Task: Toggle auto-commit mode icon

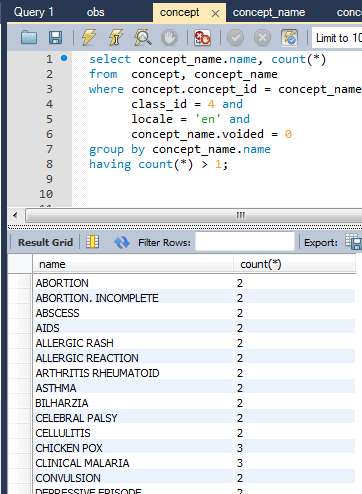Action: (289, 37)
